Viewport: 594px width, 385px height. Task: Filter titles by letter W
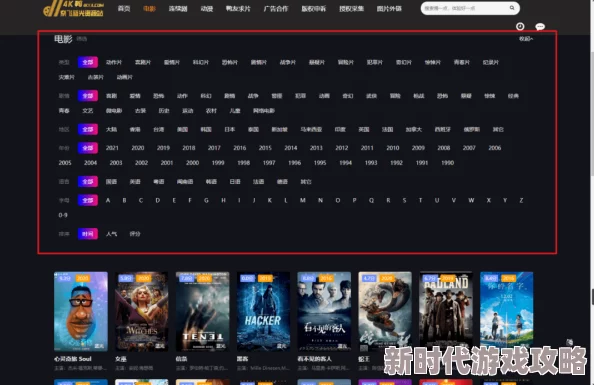pyautogui.click(x=471, y=200)
